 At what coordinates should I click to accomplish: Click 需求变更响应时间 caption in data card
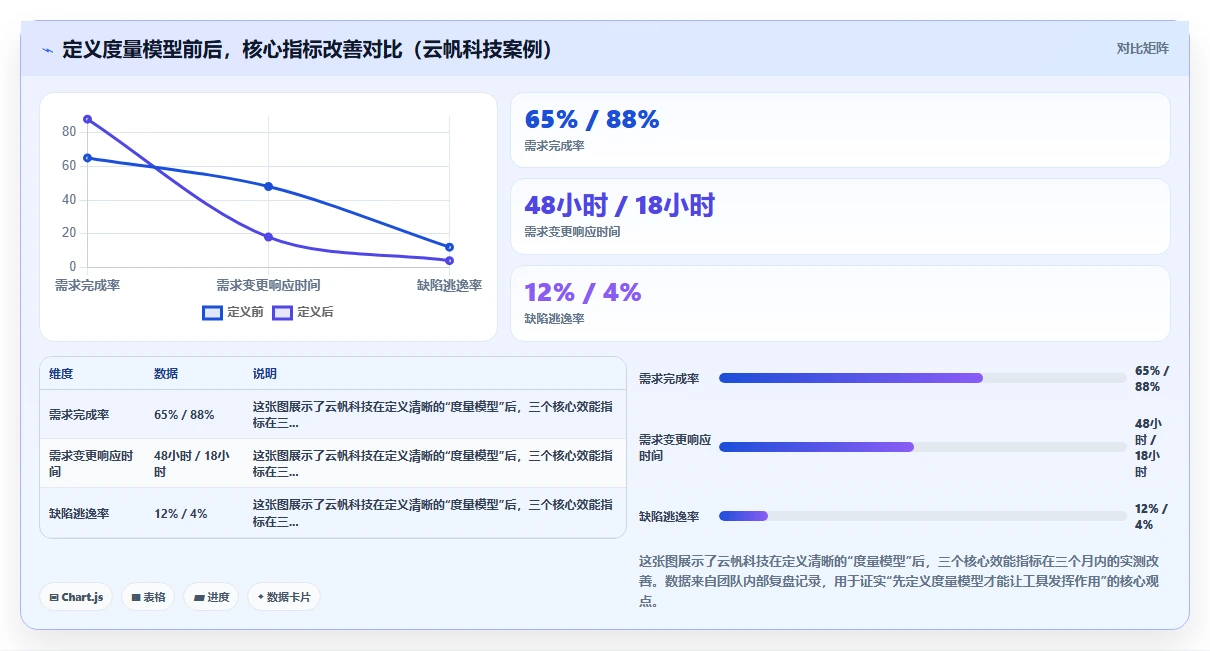click(x=572, y=232)
